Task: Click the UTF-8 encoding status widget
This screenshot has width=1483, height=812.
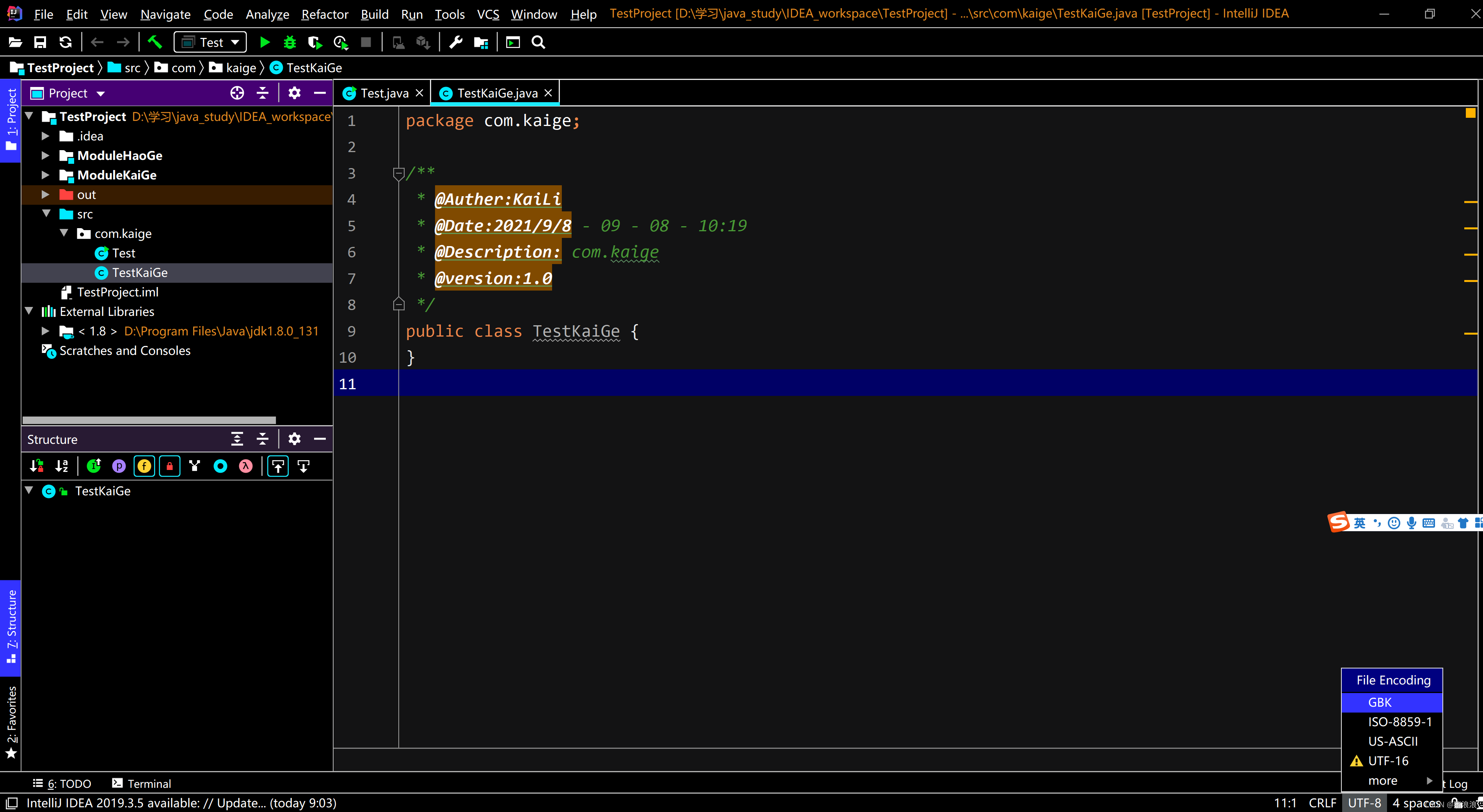Action: (1364, 803)
